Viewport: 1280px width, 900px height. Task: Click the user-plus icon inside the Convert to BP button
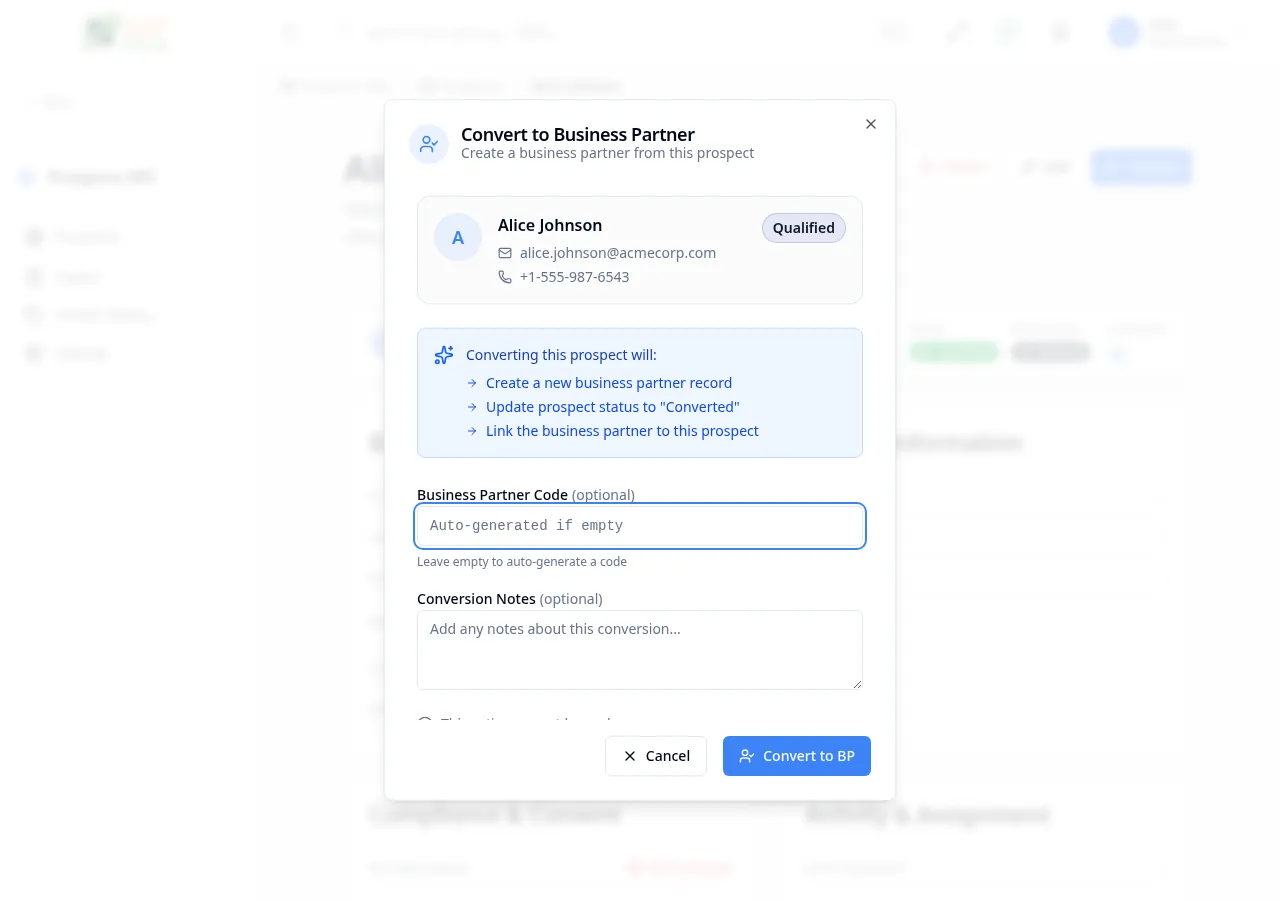[x=748, y=756]
